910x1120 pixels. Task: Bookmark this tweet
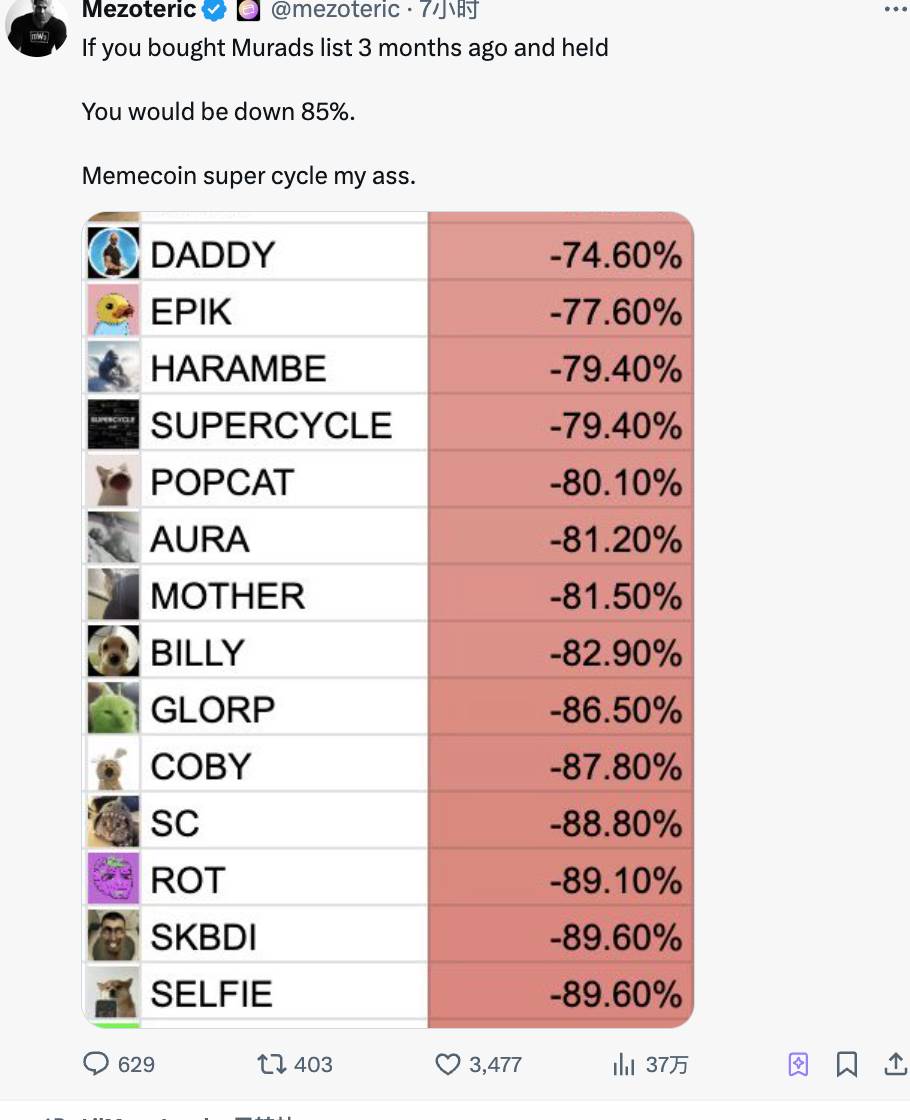pos(846,1064)
